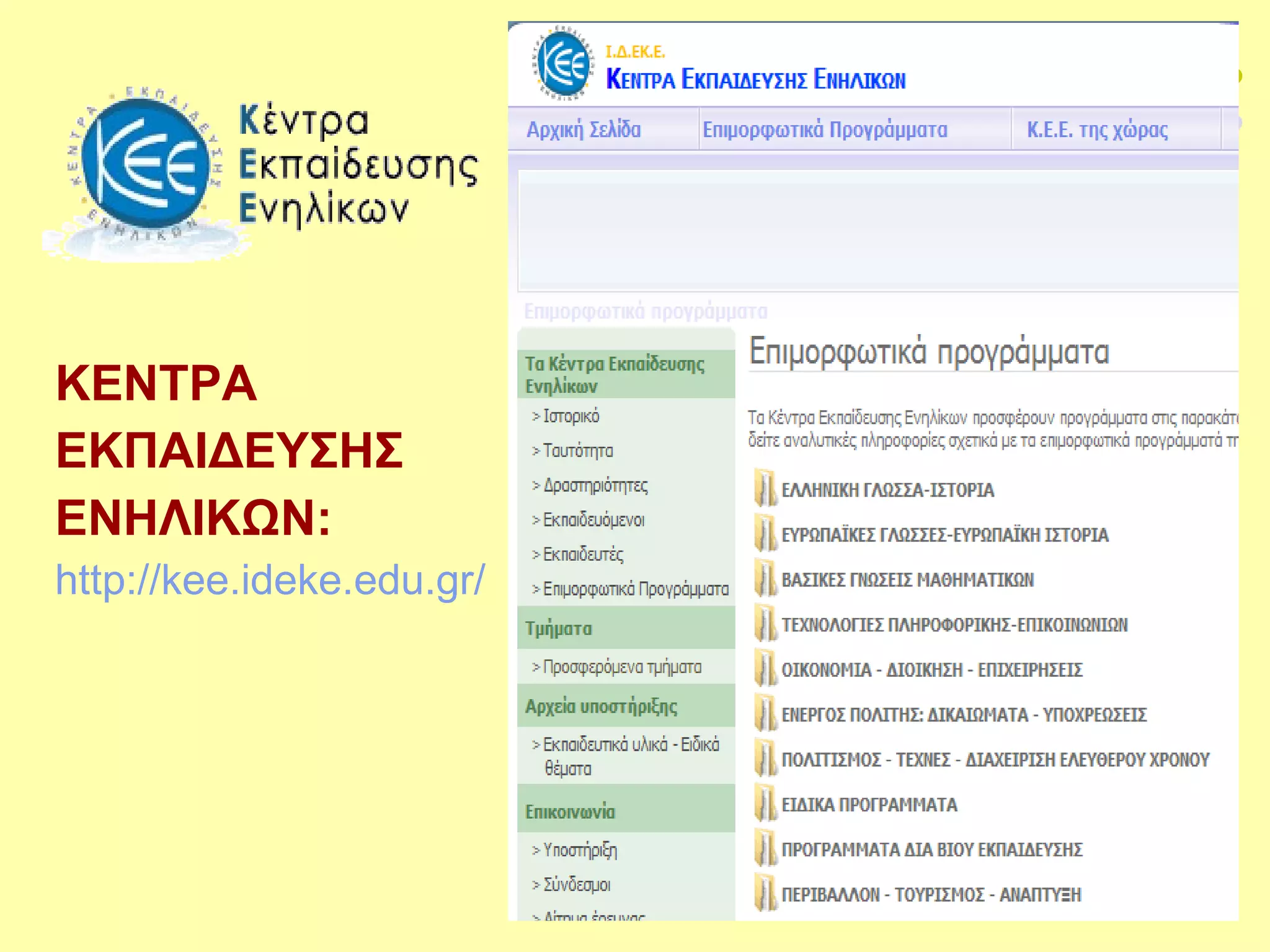This screenshot has width=1270, height=952.
Task: Open ΟΙΚΟΝΟΜΙΑ - ΔΙΟΙΚΗΣΗ - ΕΠΙΧΕΙΡΗΣΕΙΣ link
Action: 931,670
